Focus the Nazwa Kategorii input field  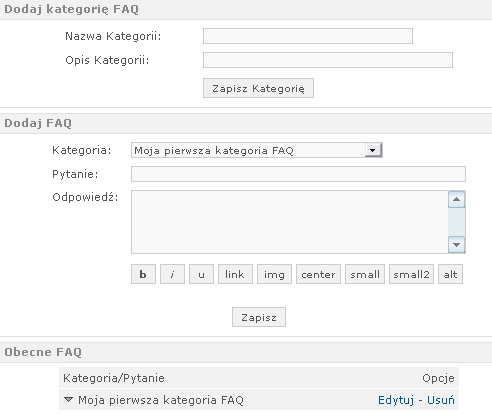pos(308,36)
